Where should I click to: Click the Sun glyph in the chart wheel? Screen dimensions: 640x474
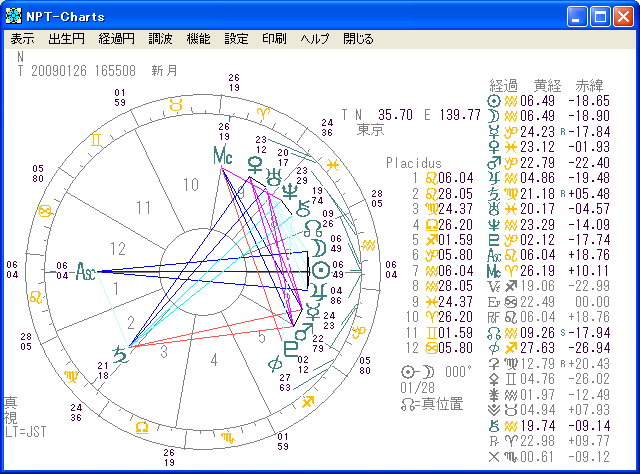coord(321,270)
